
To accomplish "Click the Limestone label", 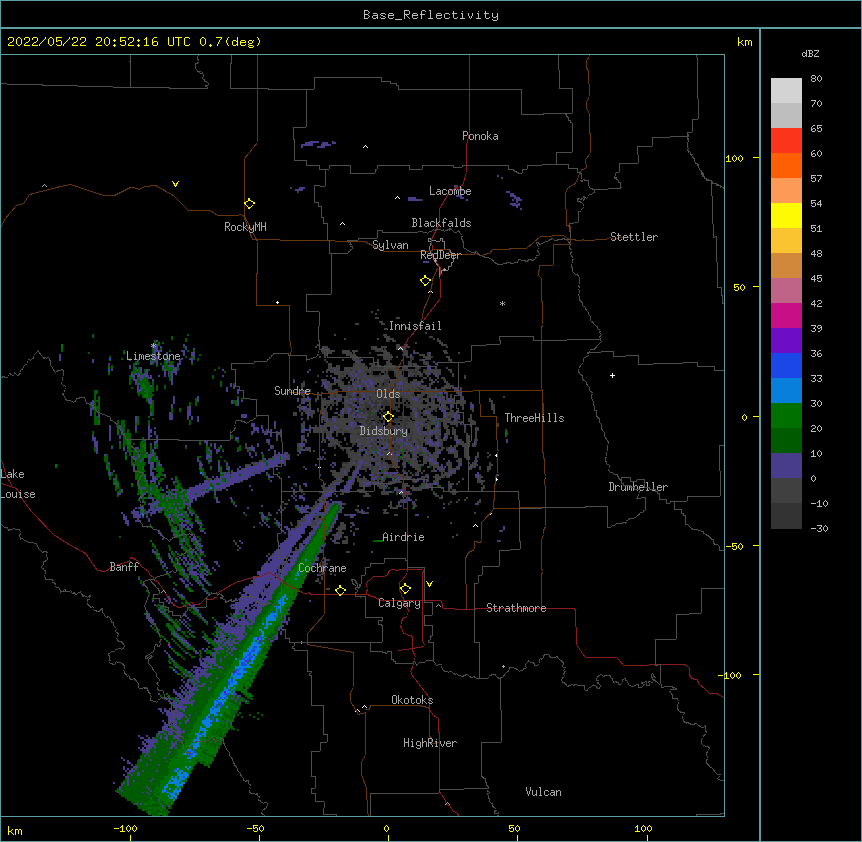I will pyautogui.click(x=153, y=356).
